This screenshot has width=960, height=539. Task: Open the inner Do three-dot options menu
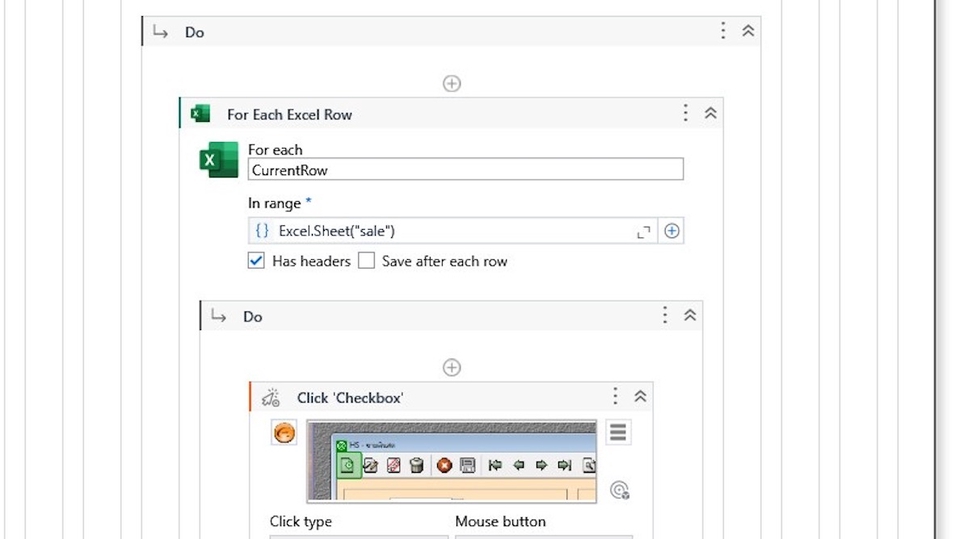665,316
